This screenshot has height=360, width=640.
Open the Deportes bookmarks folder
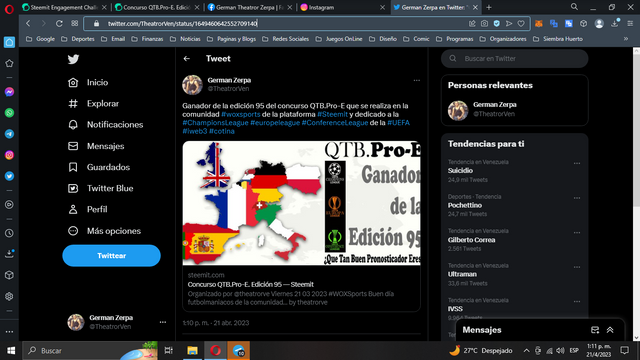point(78,39)
